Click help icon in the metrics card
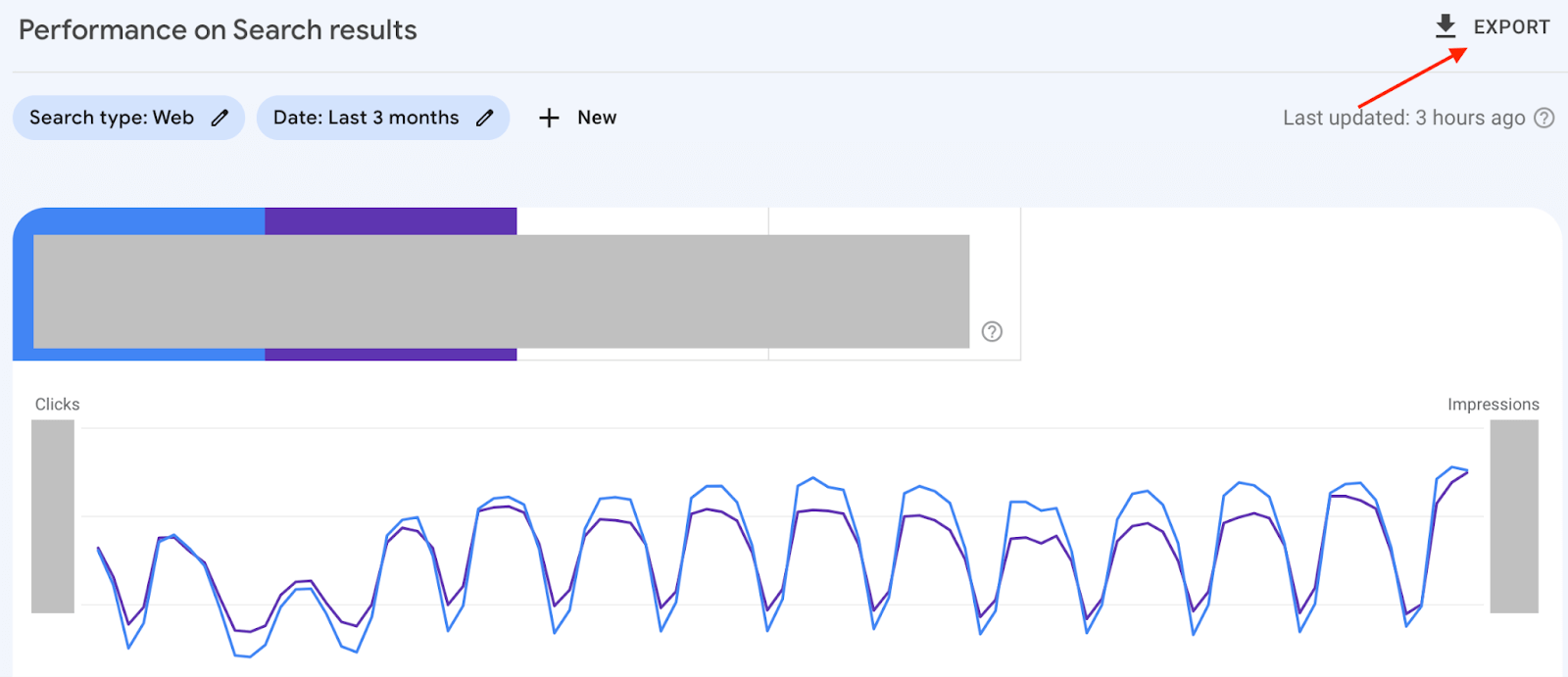This screenshot has width=1568, height=677. [992, 331]
